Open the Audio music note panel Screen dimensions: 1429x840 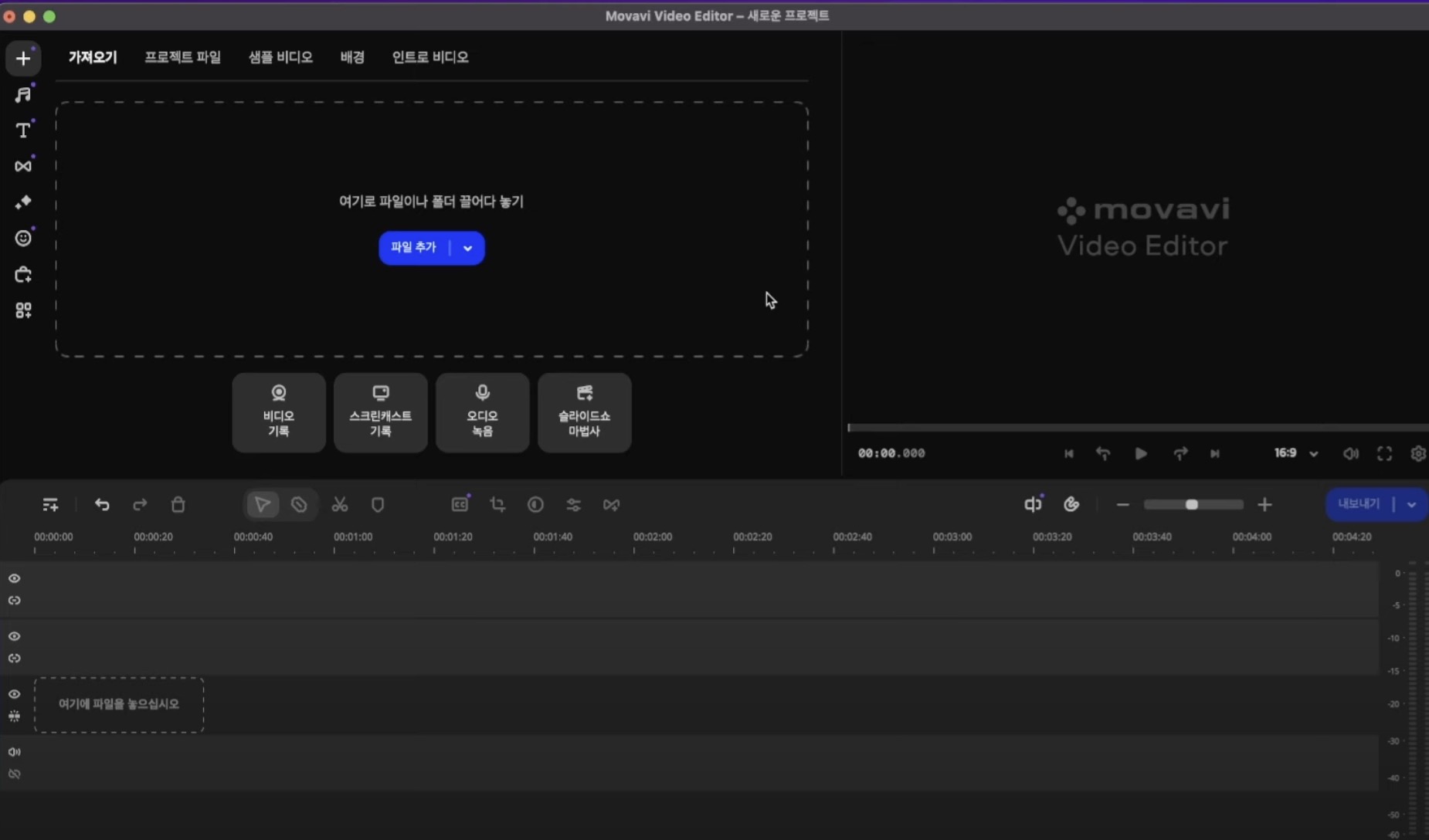click(23, 94)
